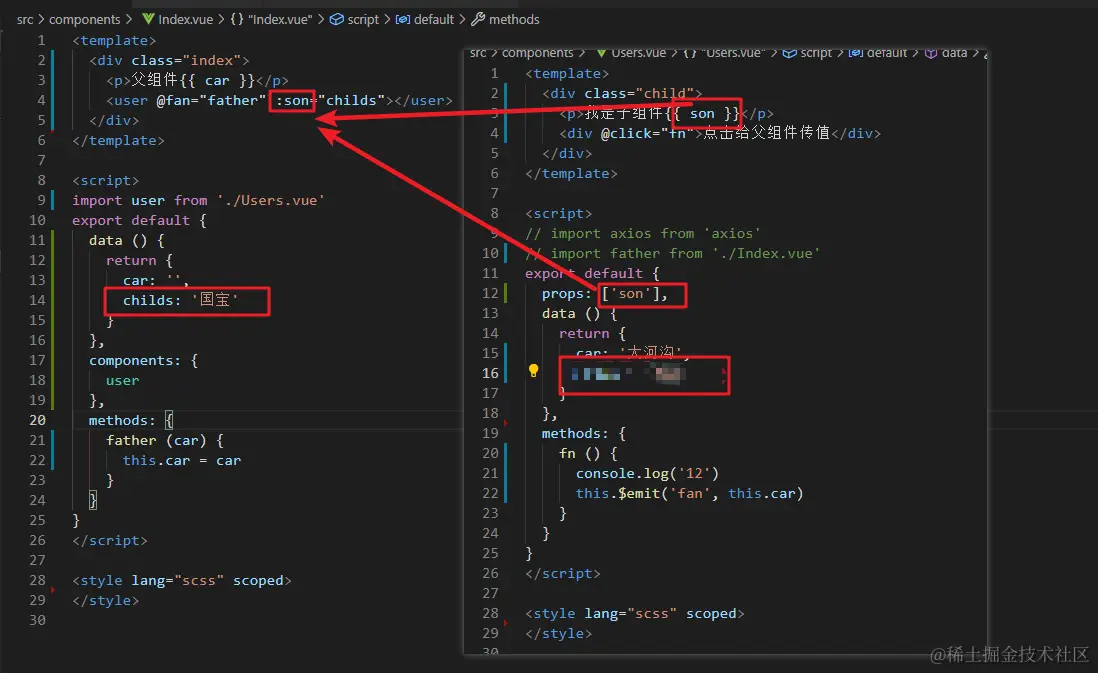
Task: Open the data breadcrumb in Users.vue editor
Action: [954, 53]
